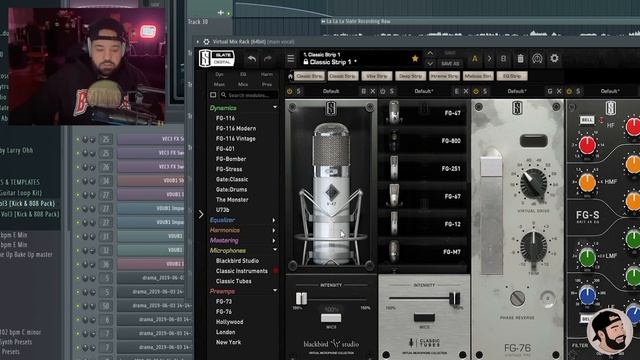Open the hamburger menu beside the preset name

pos(291,59)
